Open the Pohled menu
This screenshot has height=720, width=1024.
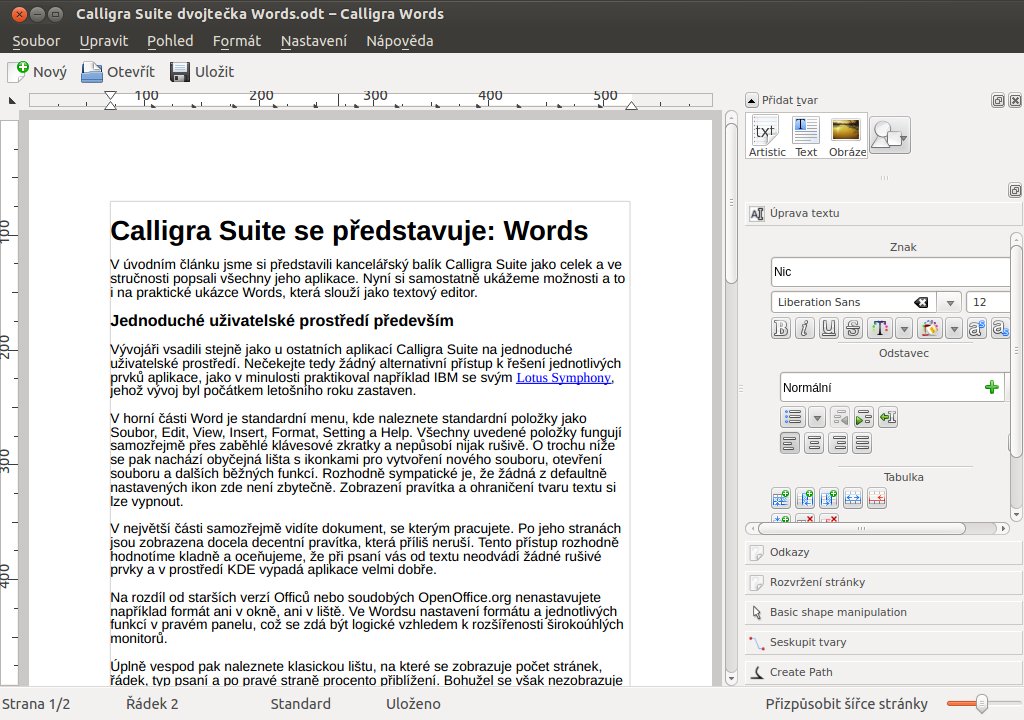[x=170, y=41]
